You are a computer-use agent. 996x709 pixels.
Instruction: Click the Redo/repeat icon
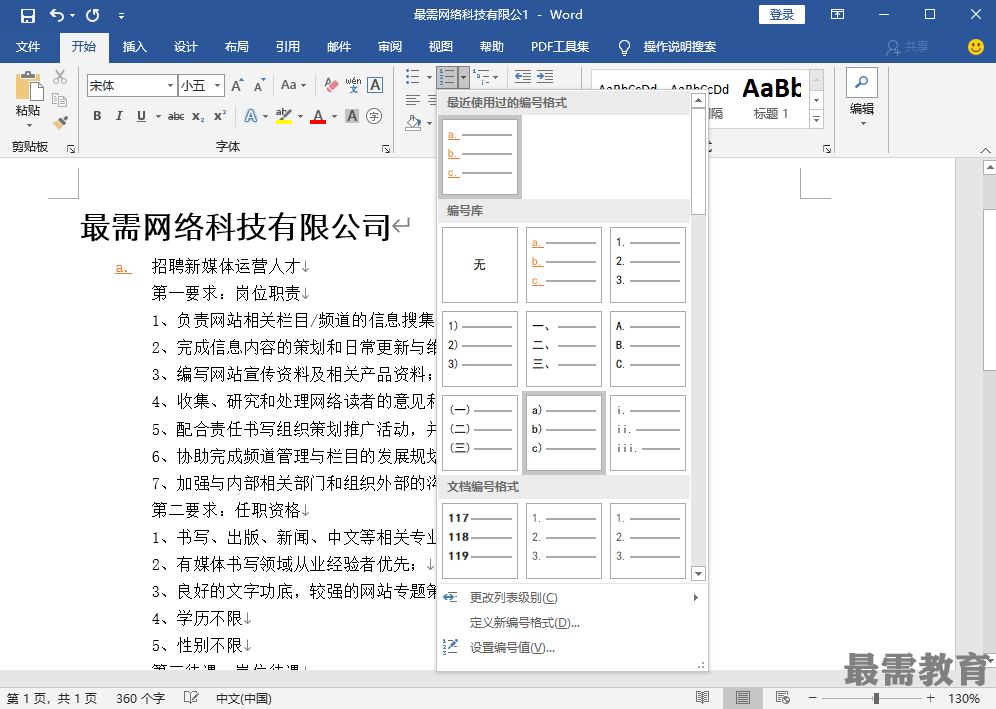pos(93,15)
